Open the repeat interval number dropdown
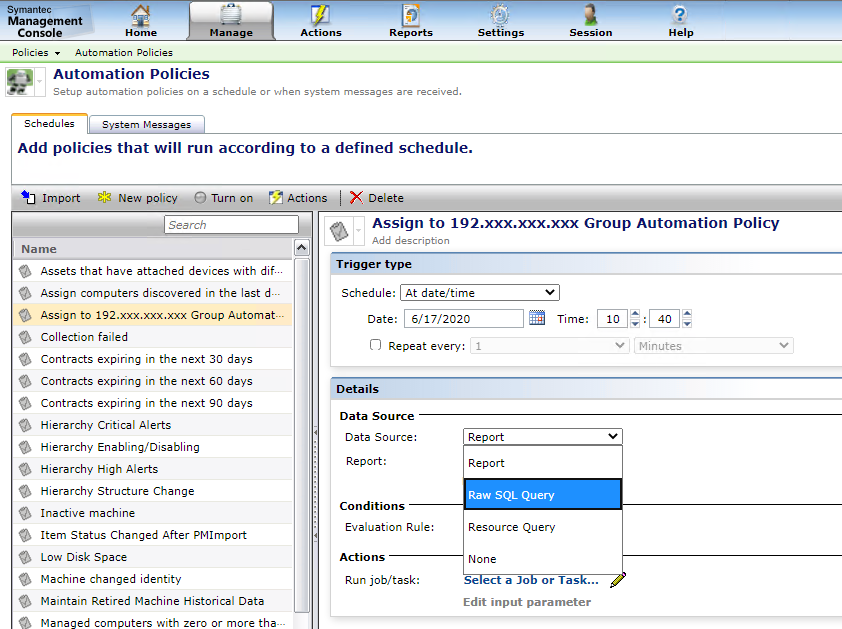This screenshot has height=629, width=842. [549, 345]
